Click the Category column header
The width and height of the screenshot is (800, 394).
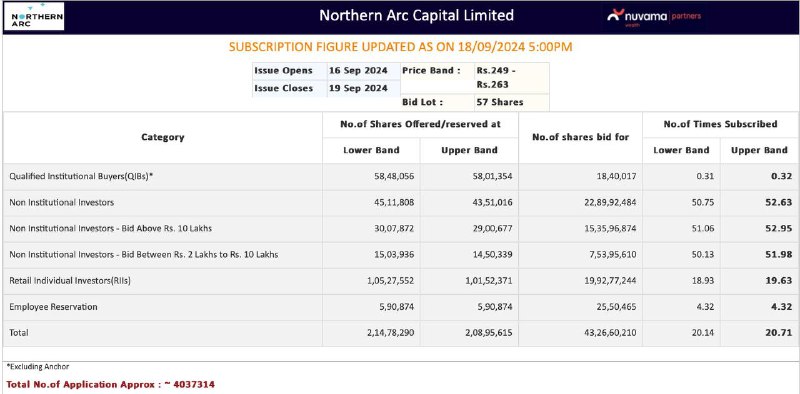point(163,137)
